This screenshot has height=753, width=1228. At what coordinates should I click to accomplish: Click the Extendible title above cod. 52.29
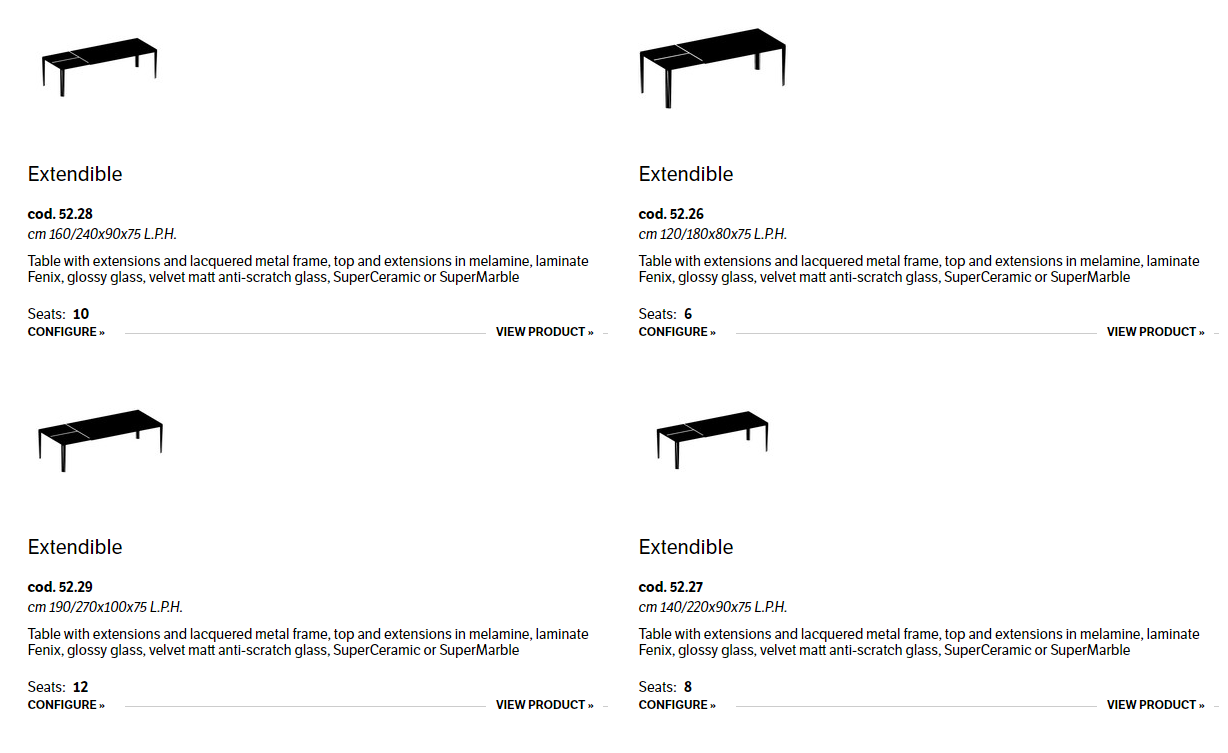tap(75, 547)
